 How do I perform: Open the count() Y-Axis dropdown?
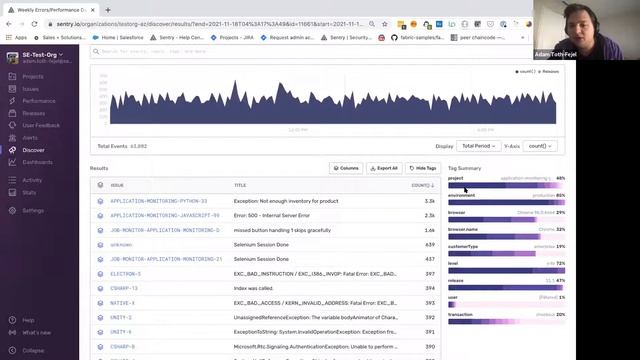coord(540,146)
